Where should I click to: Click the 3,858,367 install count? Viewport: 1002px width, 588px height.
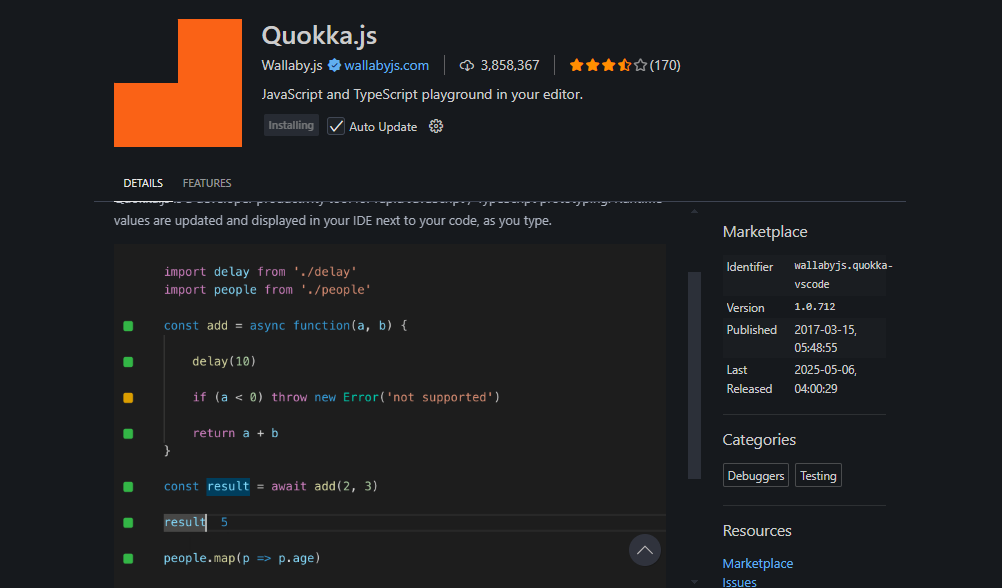pos(510,65)
